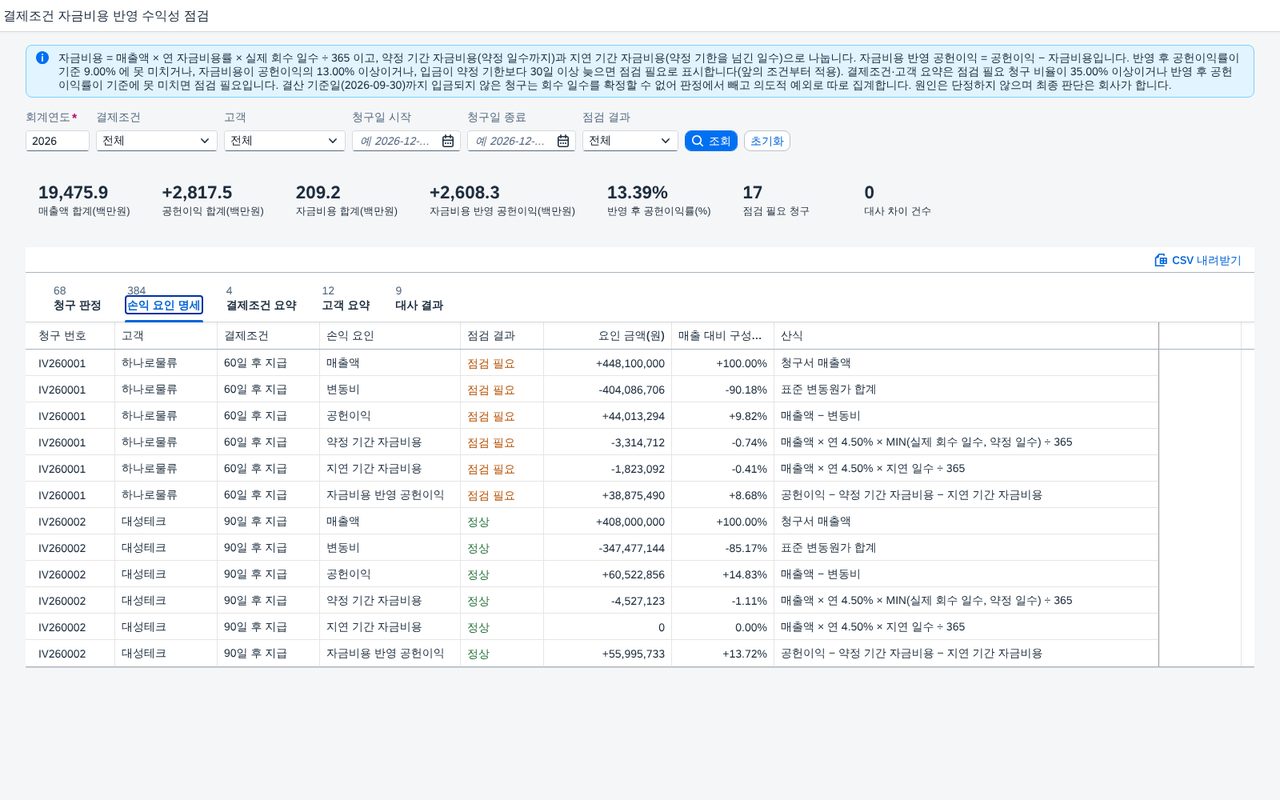Click amount cell -347,477,144
This screenshot has width=1280, height=800.
tap(632, 548)
